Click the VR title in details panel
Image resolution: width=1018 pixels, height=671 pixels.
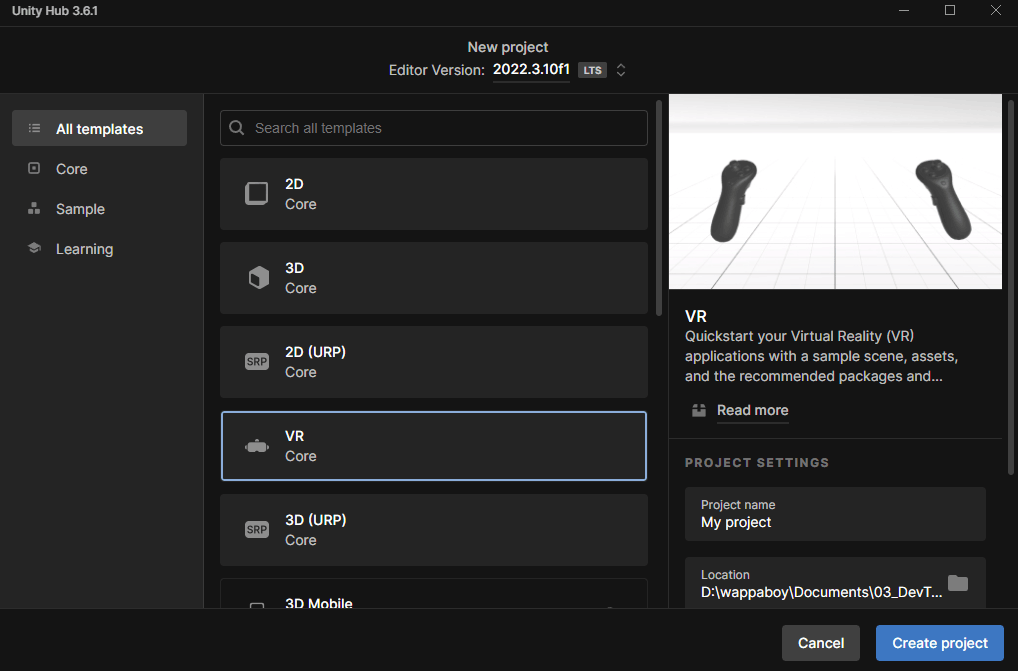tap(695, 316)
